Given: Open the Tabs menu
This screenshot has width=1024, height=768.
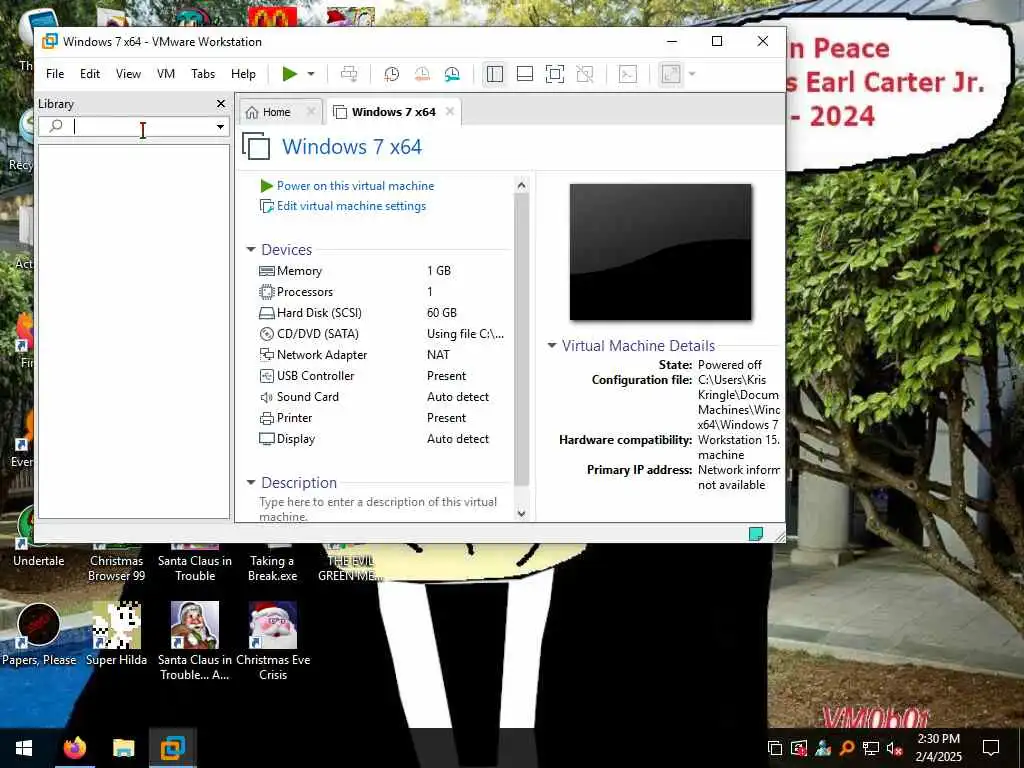Looking at the screenshot, I should click(x=203, y=74).
